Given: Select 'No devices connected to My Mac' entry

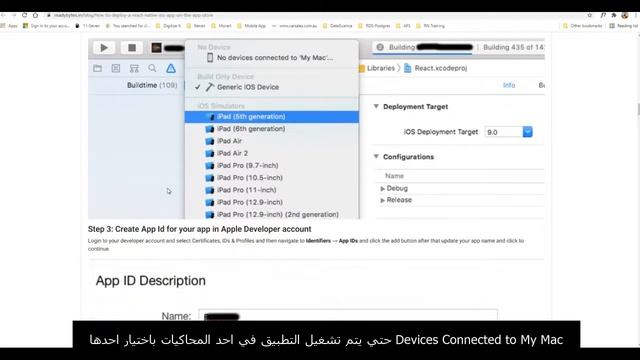Looking at the screenshot, I should tap(271, 58).
